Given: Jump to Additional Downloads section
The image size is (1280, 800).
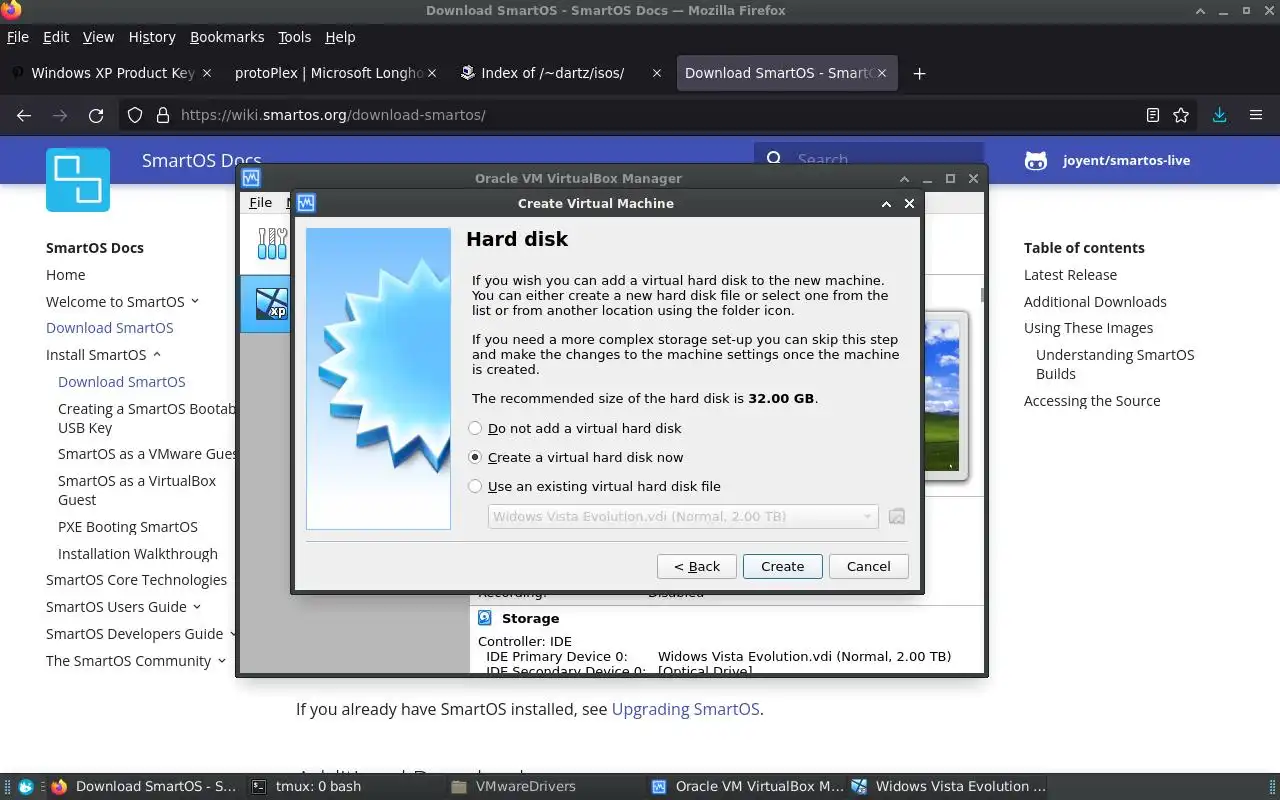Looking at the screenshot, I should pyautogui.click(x=1095, y=302).
